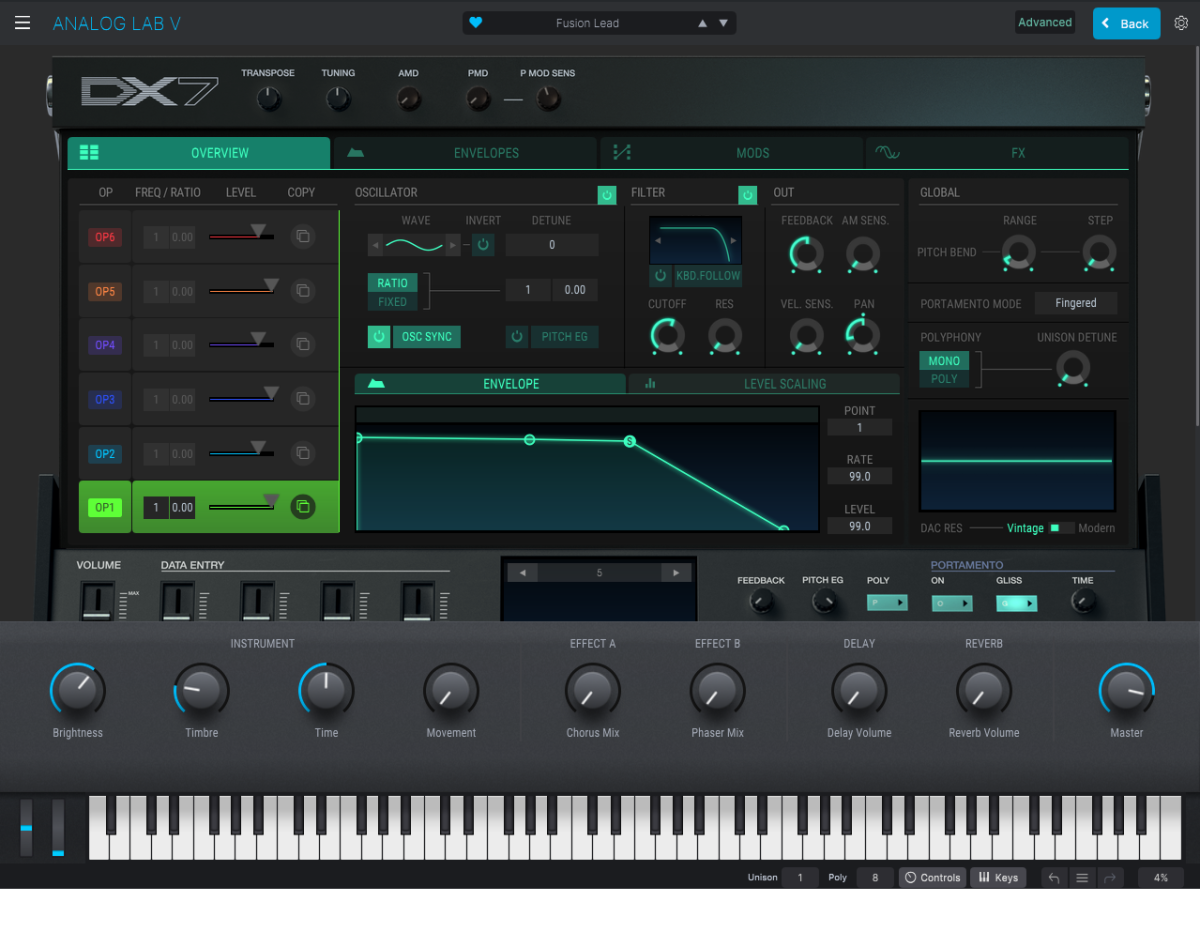Select the FIXED frequency mode
This screenshot has height=947, width=1200.
pyautogui.click(x=392, y=301)
